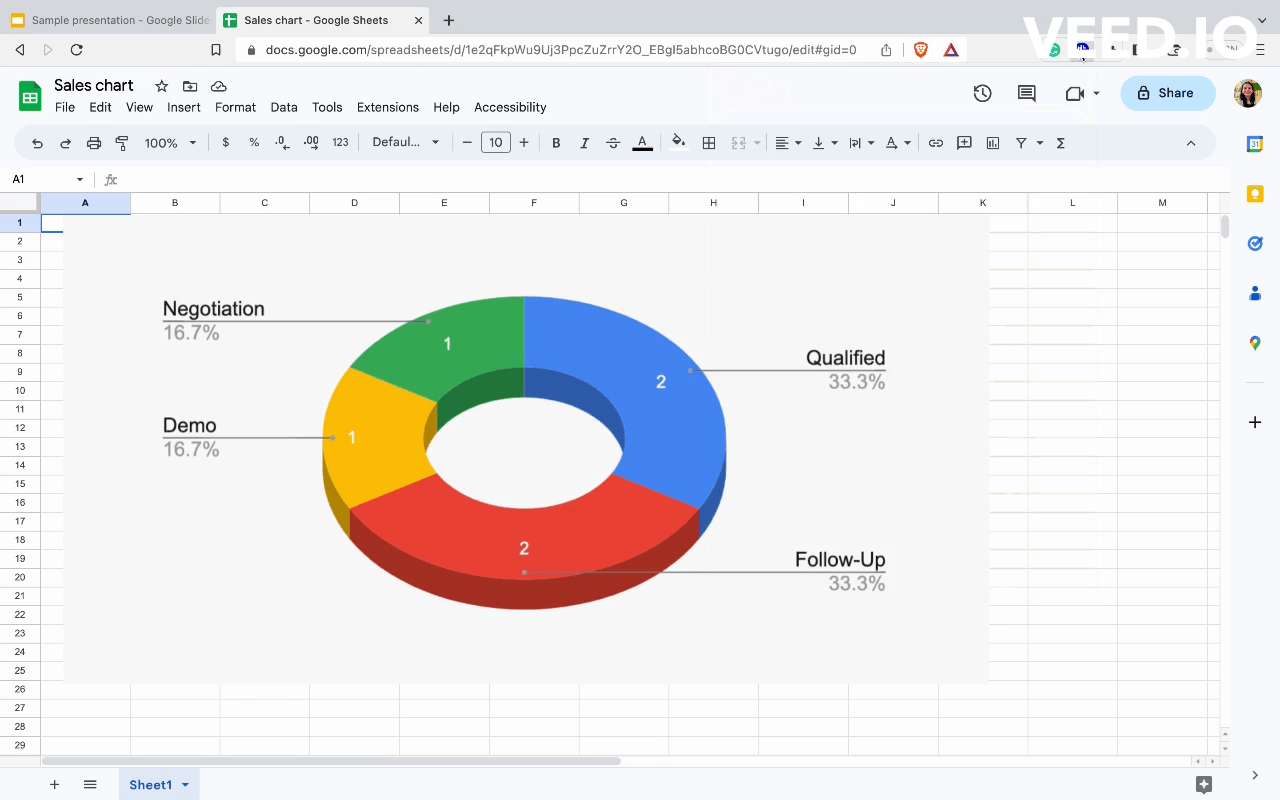This screenshot has width=1280, height=800.
Task: Open the text color picker
Action: (x=643, y=143)
